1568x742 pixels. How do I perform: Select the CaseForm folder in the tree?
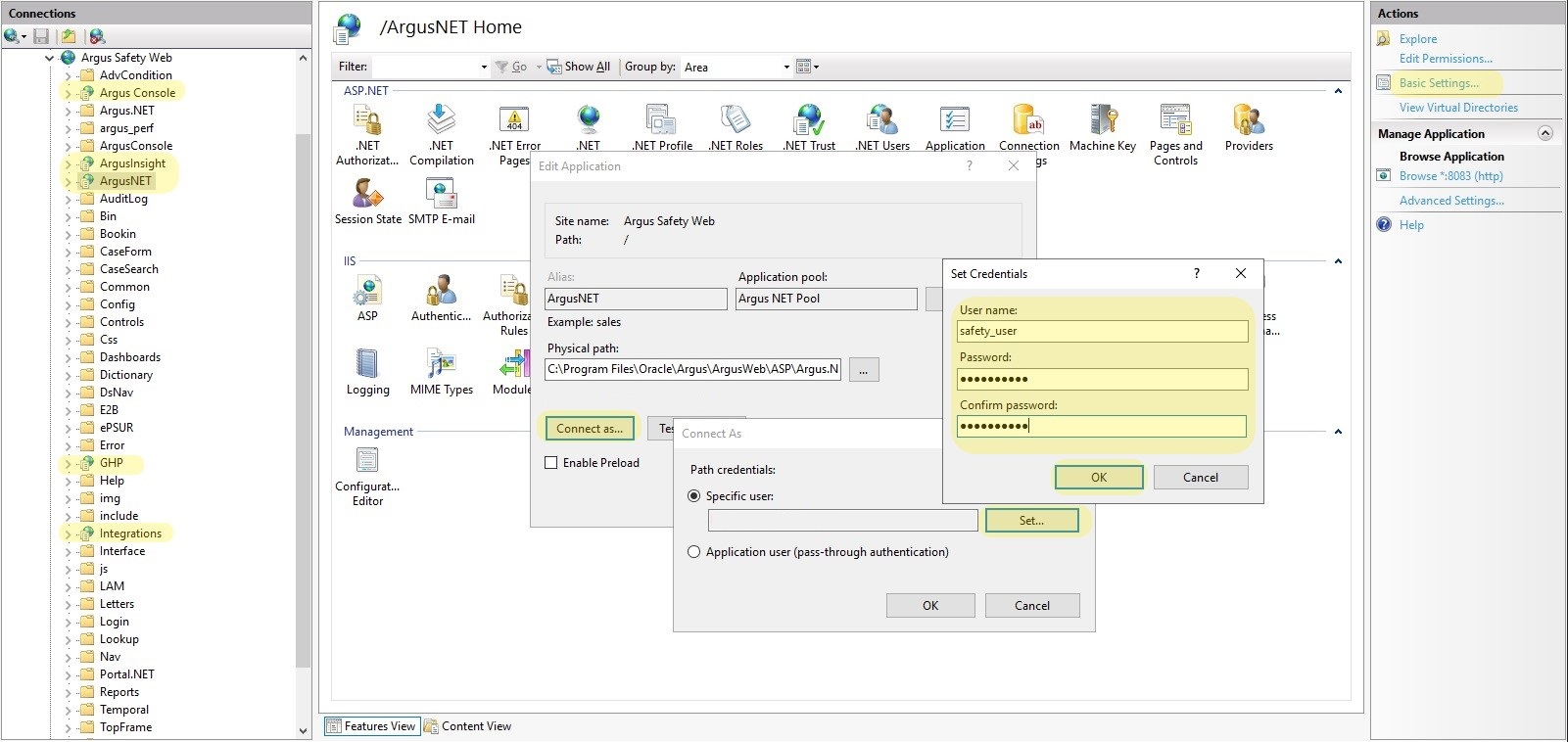(x=125, y=252)
